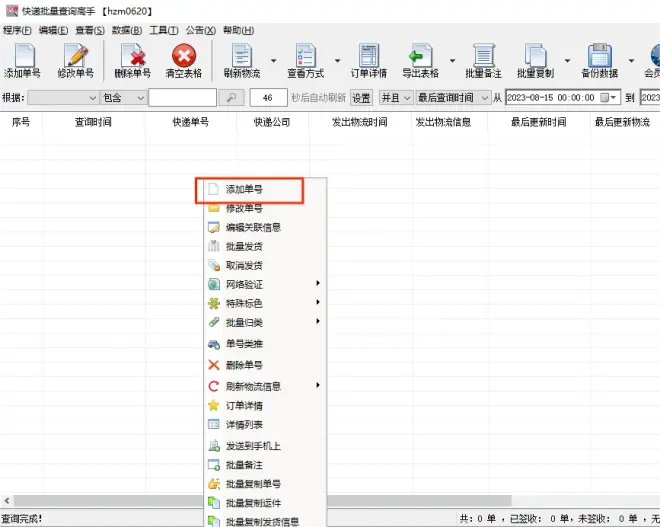Viewport: 660px width, 527px height.
Task: Click the 备份数据 floppy disk icon
Action: point(600,56)
